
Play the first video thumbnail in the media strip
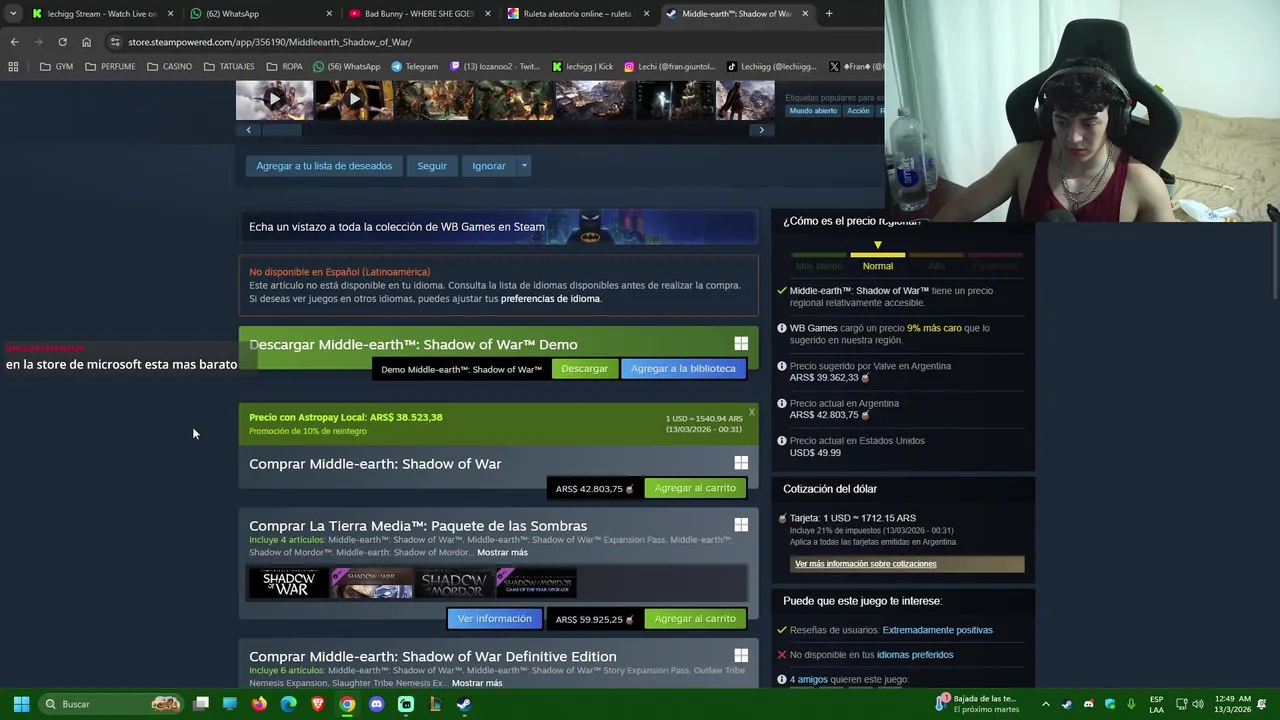(274, 100)
